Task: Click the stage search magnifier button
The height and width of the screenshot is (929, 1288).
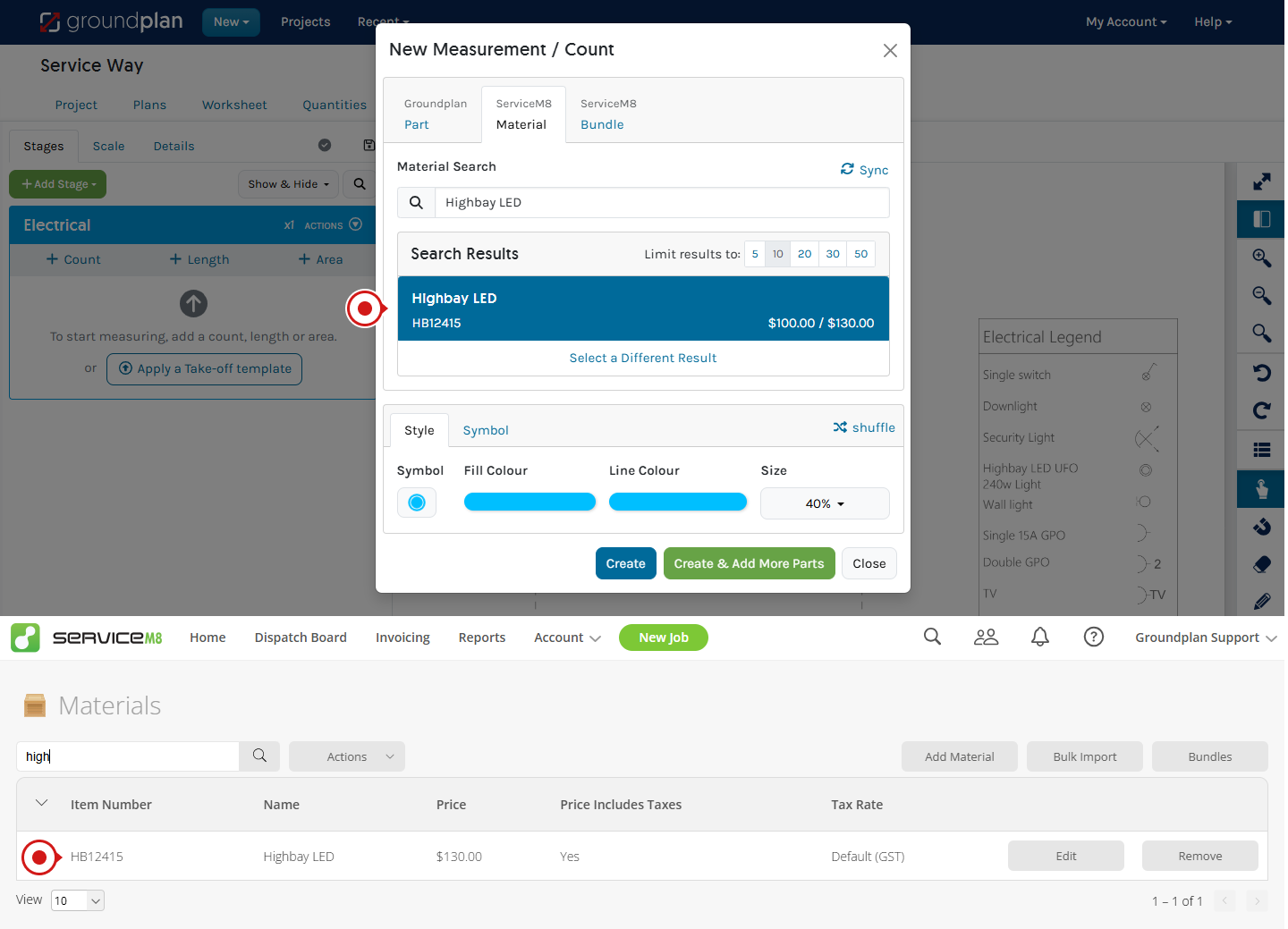Action: (360, 184)
